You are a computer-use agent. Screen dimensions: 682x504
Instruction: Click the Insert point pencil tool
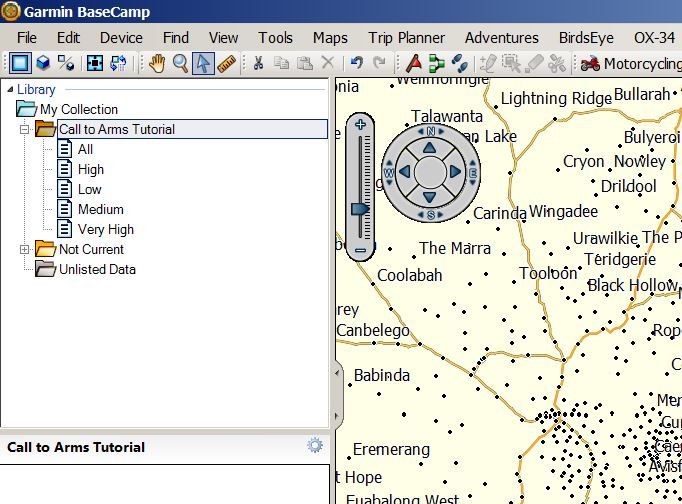point(488,63)
